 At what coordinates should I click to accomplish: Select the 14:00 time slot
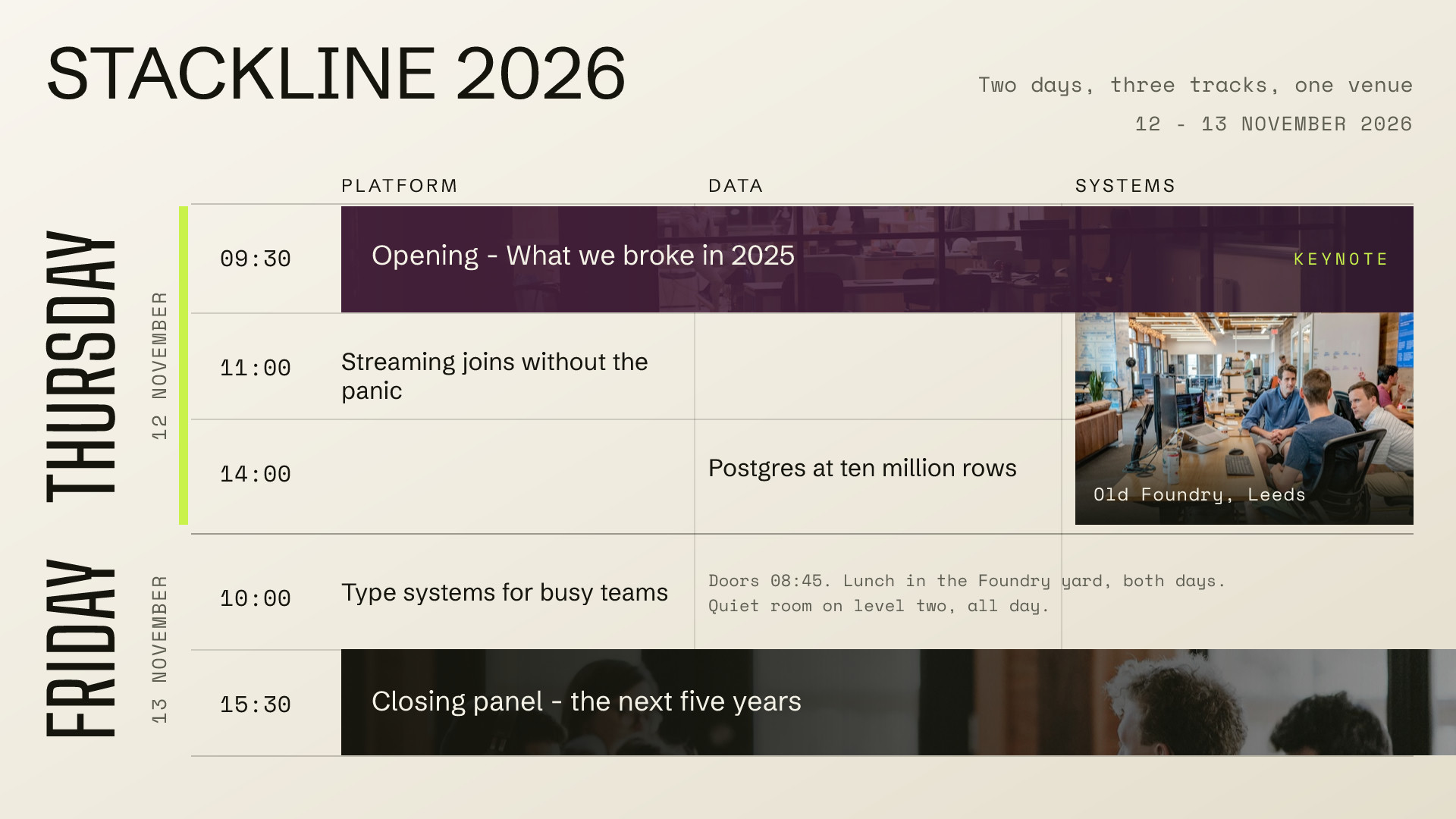(x=256, y=475)
